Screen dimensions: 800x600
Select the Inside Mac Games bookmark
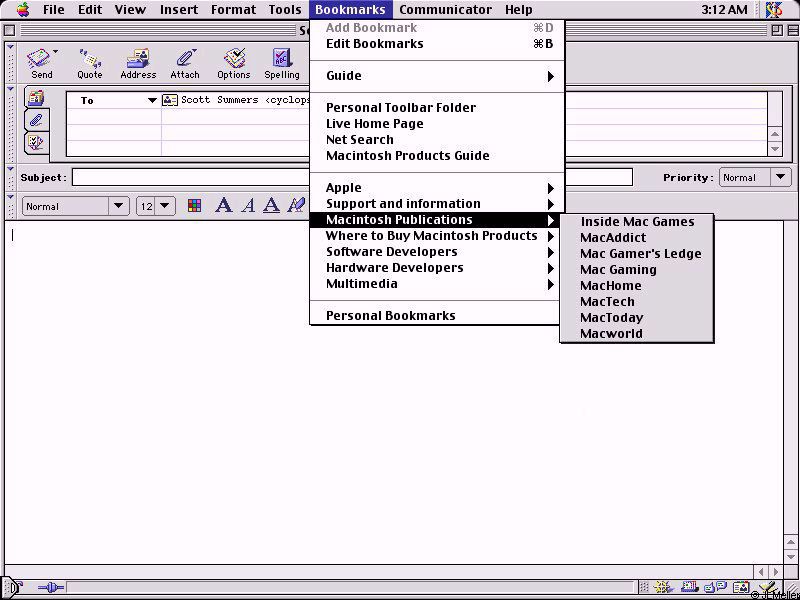pos(637,222)
